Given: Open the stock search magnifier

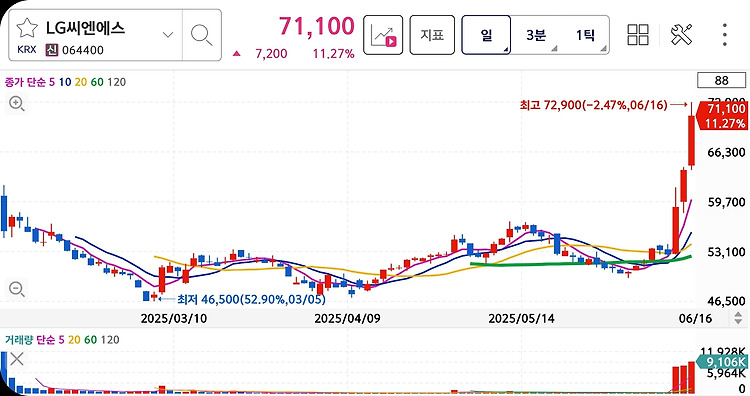Looking at the screenshot, I should 201,35.
